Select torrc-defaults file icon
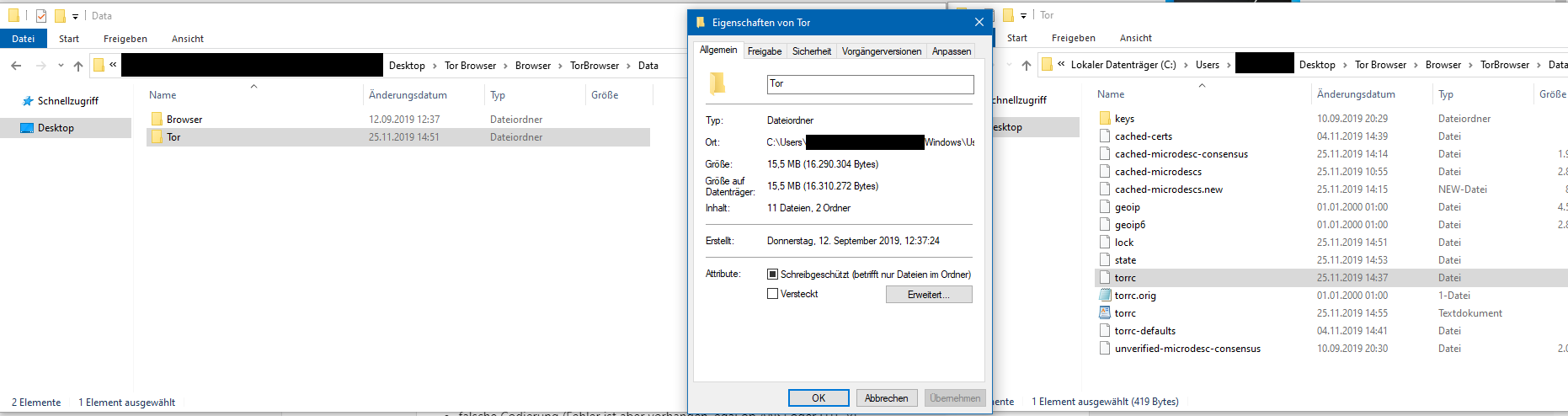Screen dimensions: 1568x416 click(x=1105, y=331)
